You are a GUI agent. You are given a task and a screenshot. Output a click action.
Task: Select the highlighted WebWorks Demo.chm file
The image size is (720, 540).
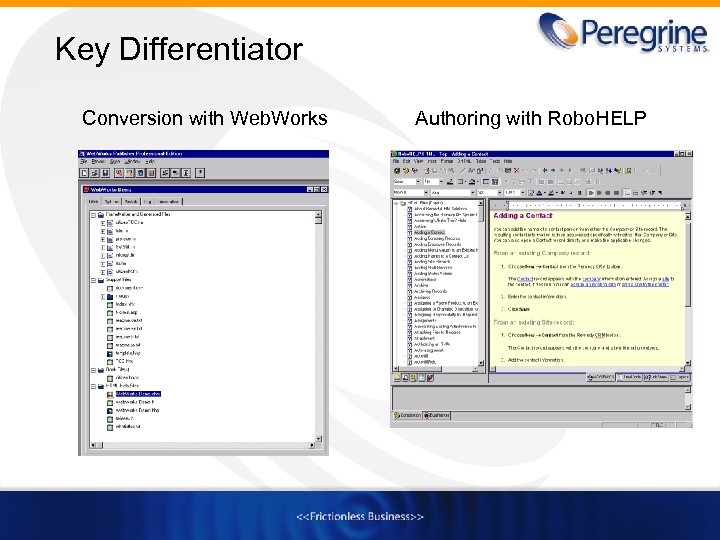[x=138, y=394]
